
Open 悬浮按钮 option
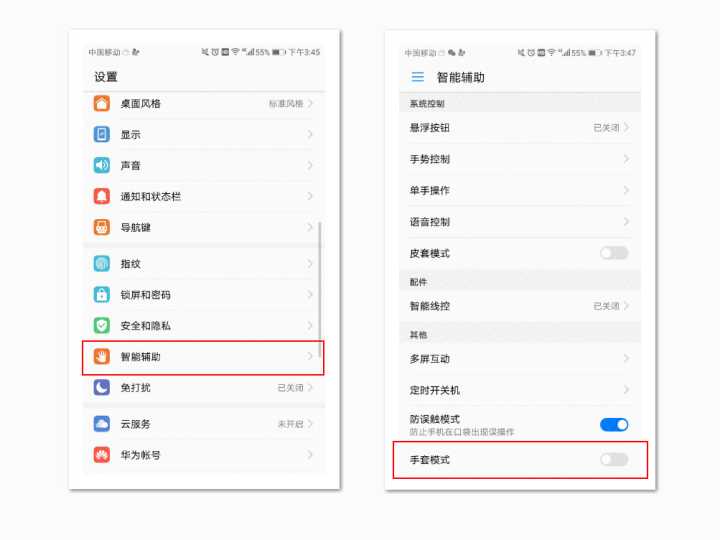click(x=520, y=128)
